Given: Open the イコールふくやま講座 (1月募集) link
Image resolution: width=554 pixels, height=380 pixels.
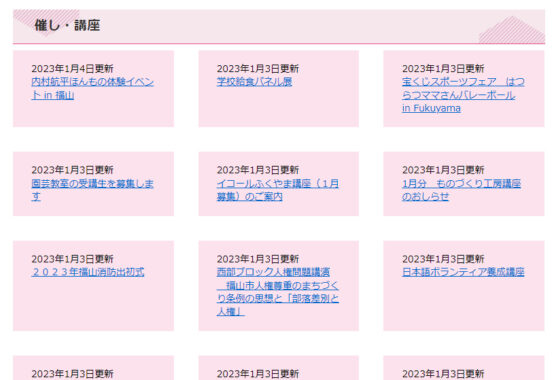Looking at the screenshot, I should [x=278, y=190].
